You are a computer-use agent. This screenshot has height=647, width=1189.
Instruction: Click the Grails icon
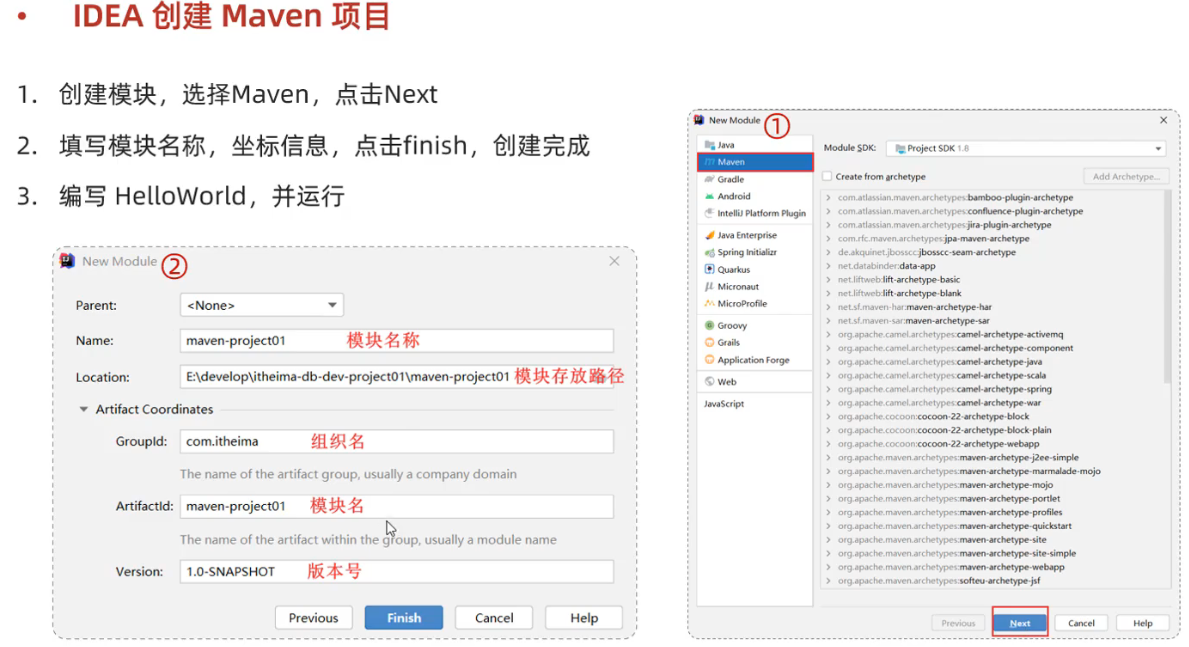point(710,343)
